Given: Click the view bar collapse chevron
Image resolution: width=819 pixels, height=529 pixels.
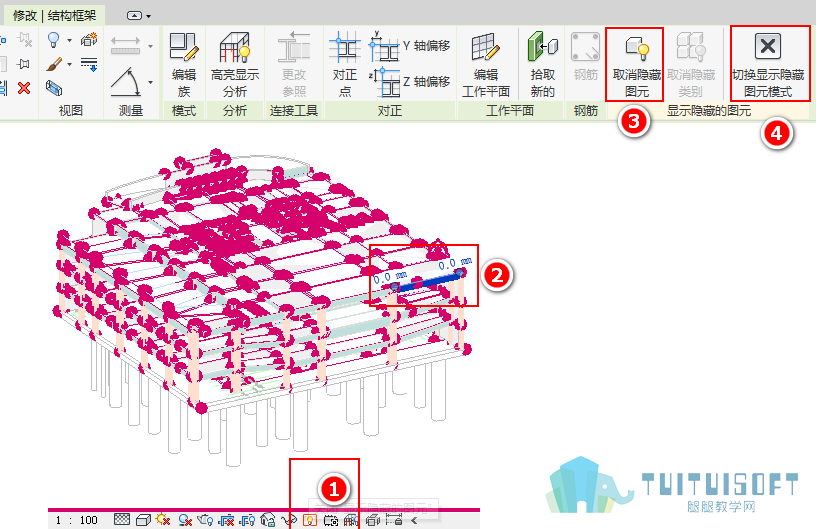Looking at the screenshot, I should (414, 520).
